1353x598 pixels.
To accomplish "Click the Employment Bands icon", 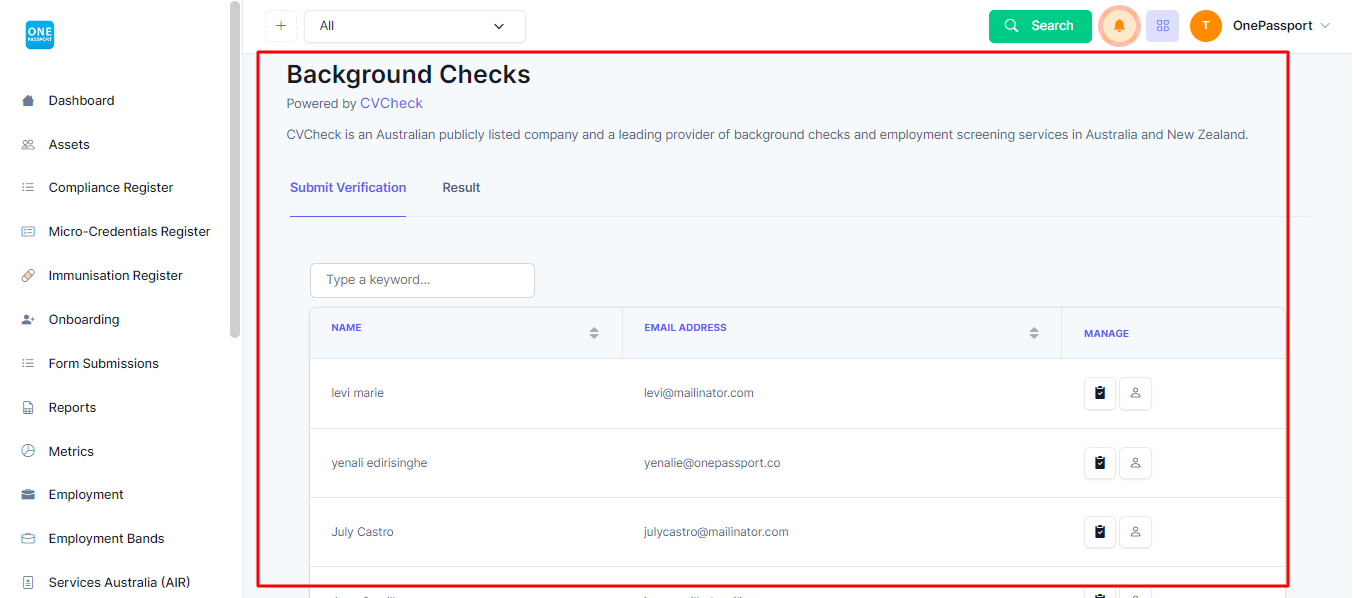I will pyautogui.click(x=28, y=539).
